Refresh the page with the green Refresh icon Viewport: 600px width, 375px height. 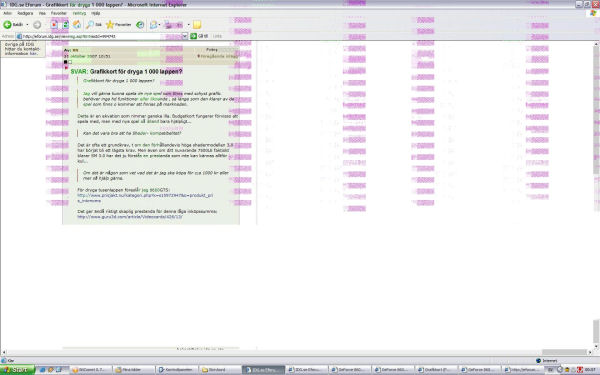click(x=65, y=24)
